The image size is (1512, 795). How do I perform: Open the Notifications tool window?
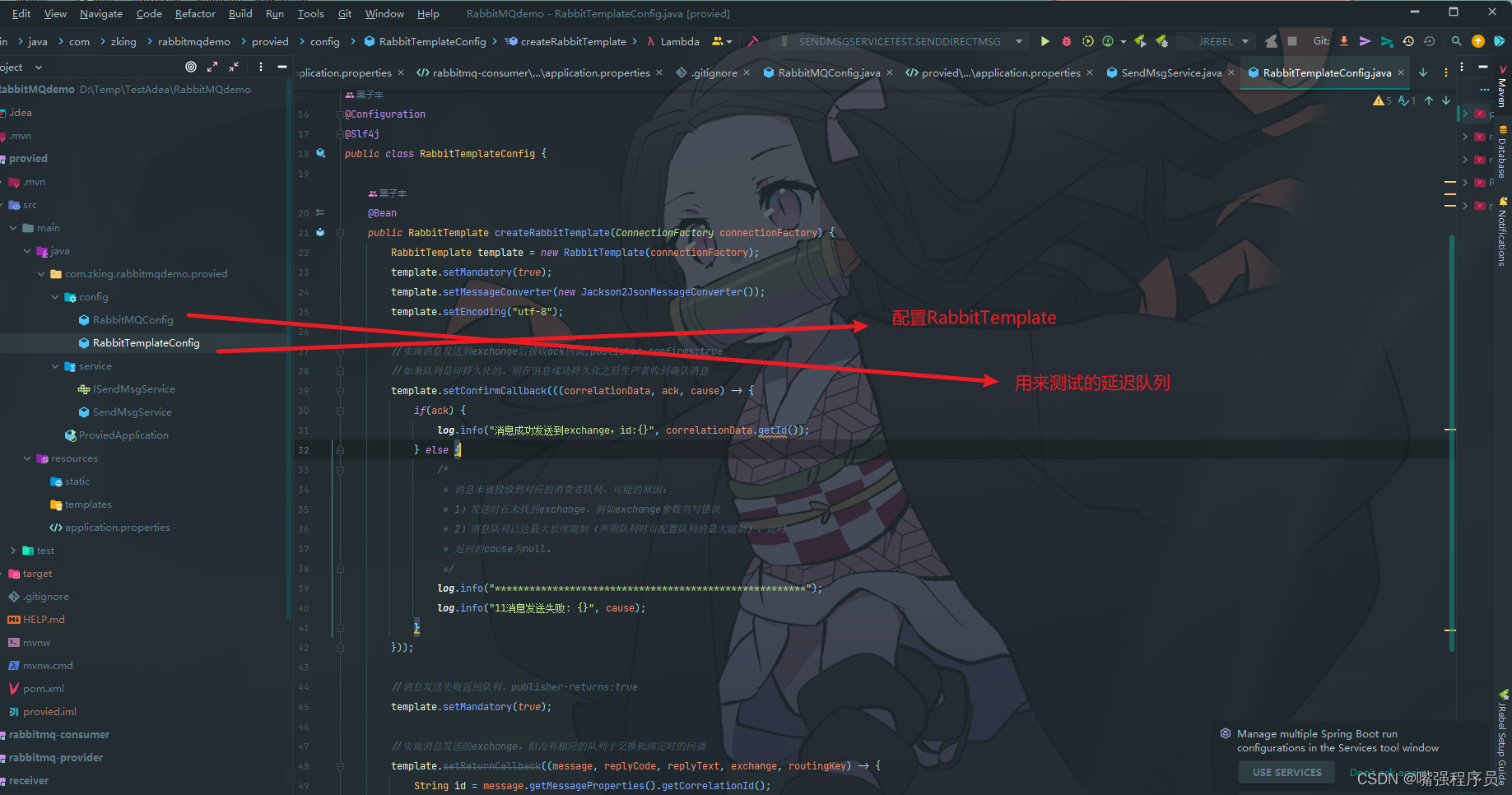pyautogui.click(x=1502, y=233)
